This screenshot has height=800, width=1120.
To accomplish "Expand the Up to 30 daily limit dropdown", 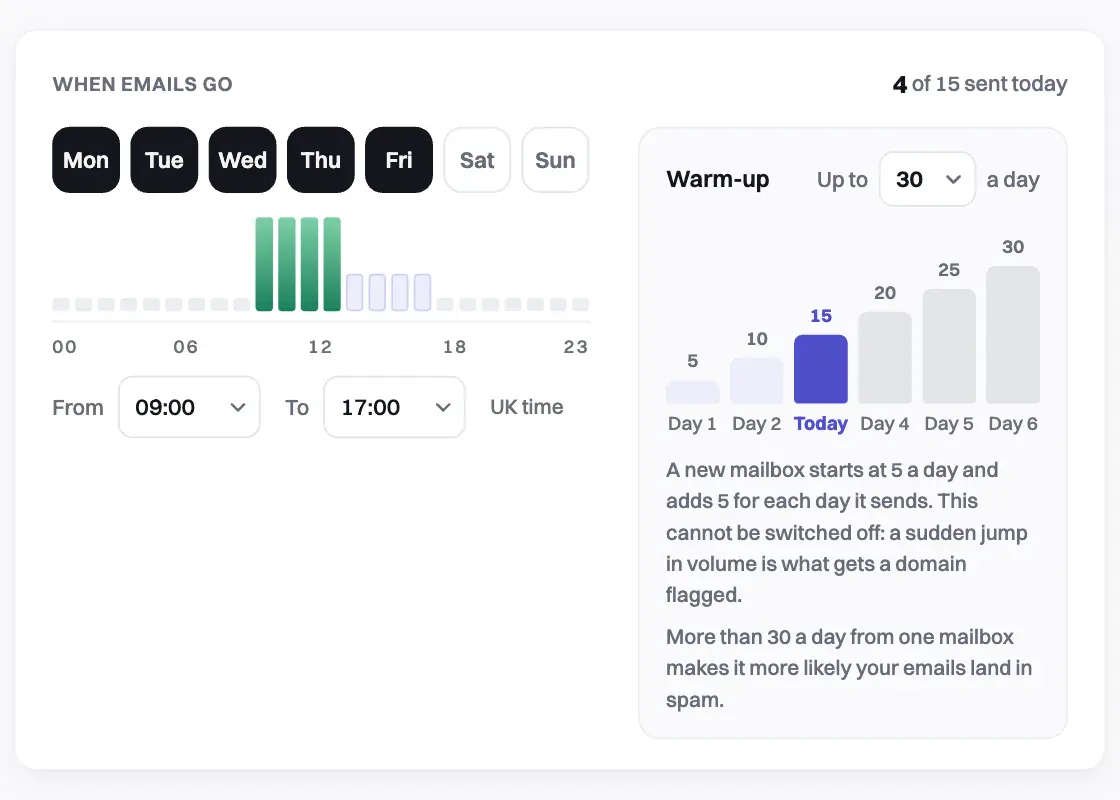I will coord(927,179).
